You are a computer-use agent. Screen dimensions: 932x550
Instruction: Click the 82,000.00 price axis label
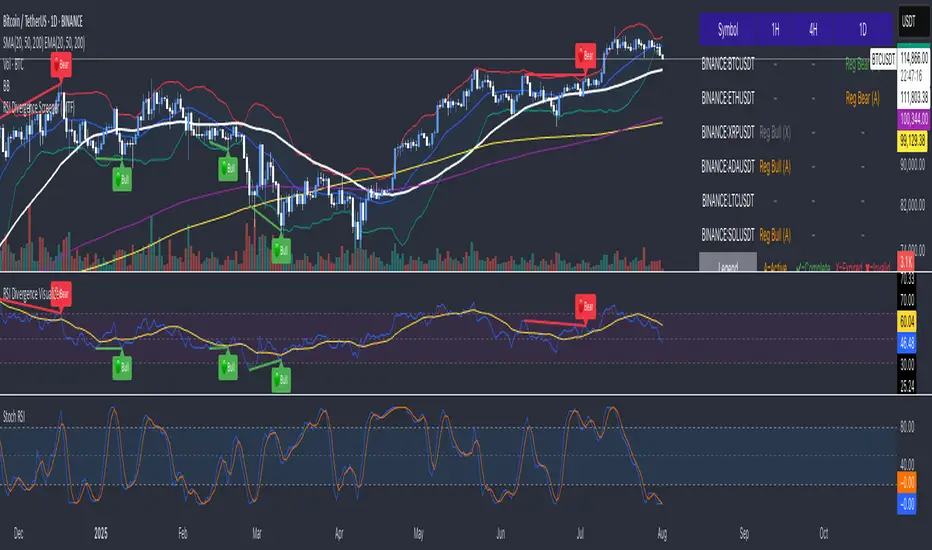912,205
